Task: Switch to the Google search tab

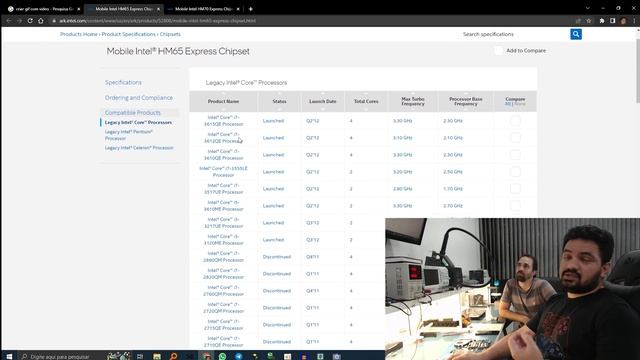Action: pos(44,9)
